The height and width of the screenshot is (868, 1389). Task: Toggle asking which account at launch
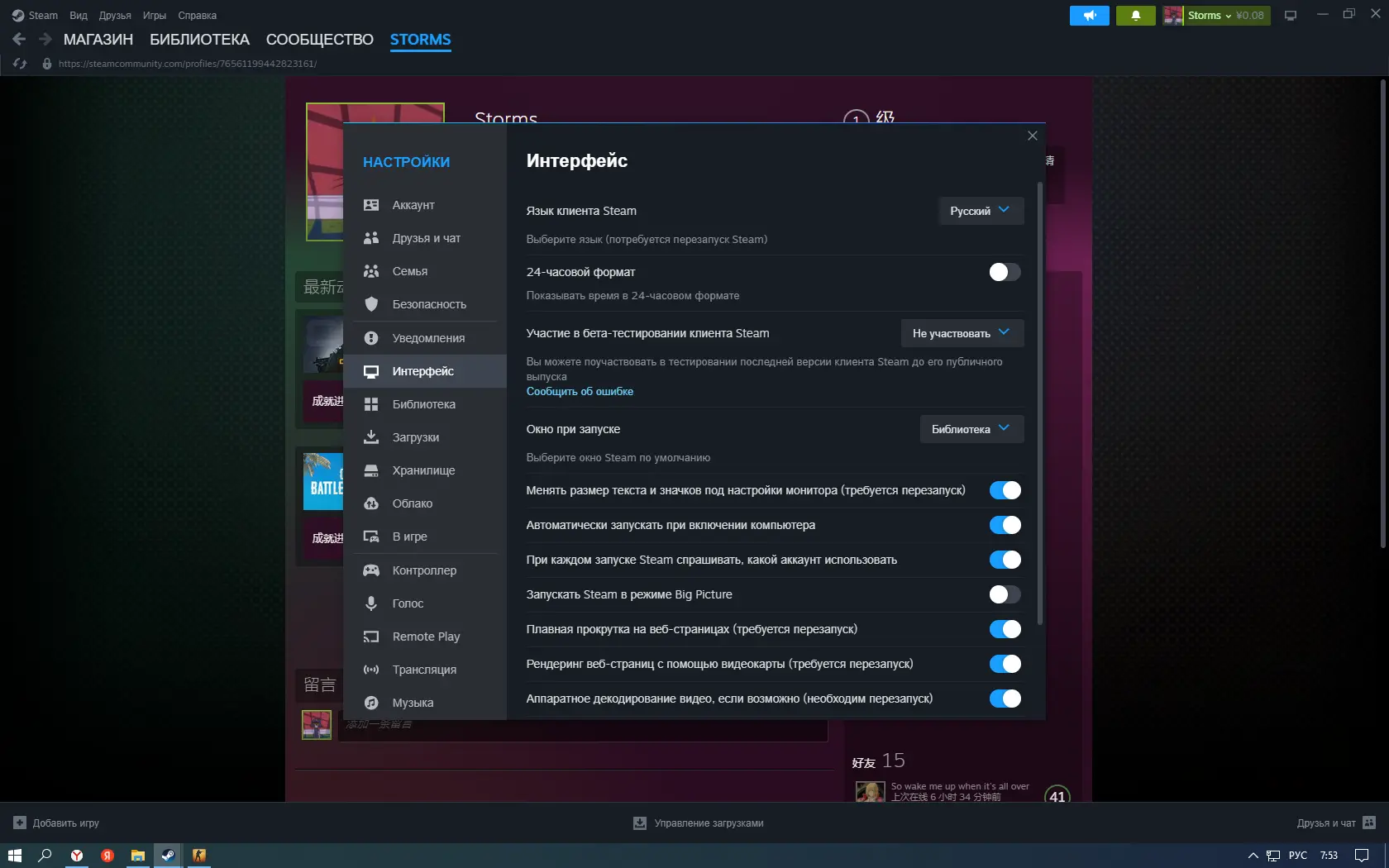tap(1005, 560)
